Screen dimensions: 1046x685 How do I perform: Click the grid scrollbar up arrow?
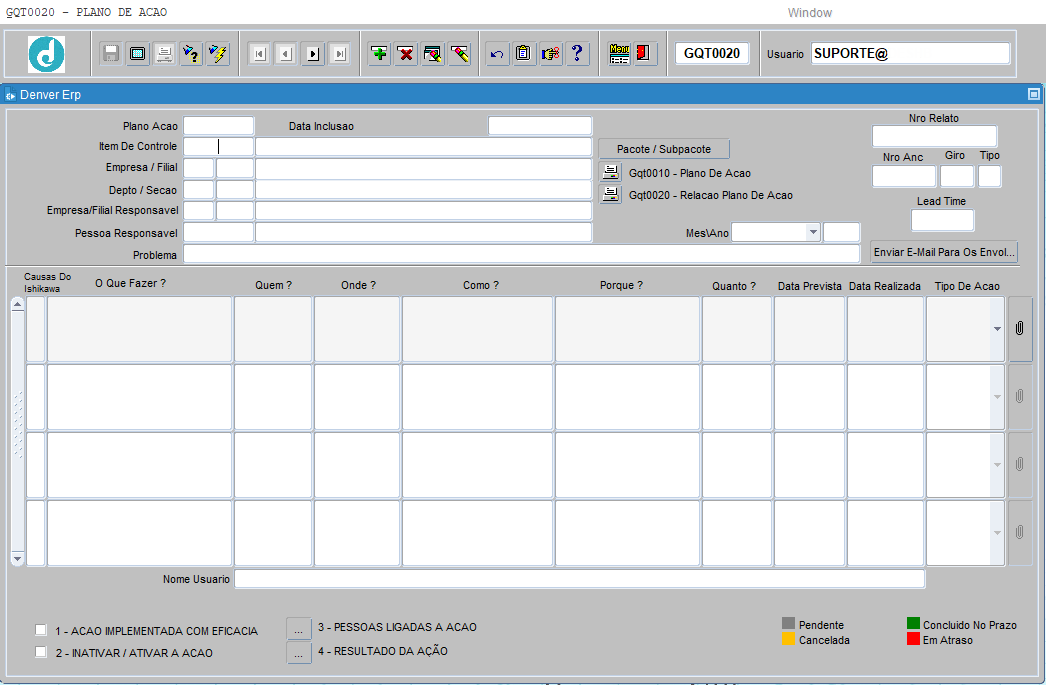(17, 304)
